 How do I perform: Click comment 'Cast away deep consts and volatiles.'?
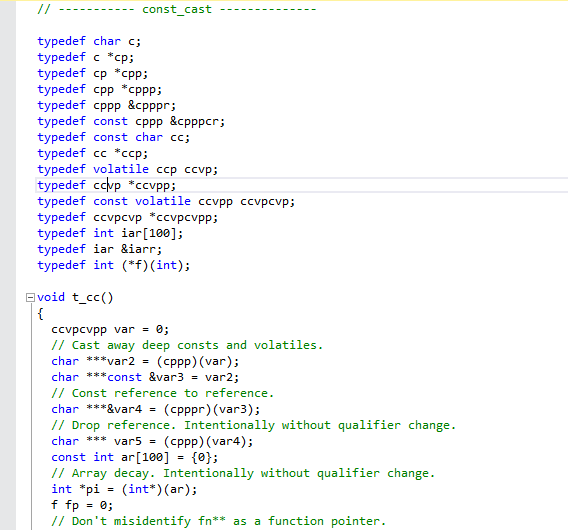pos(187,345)
